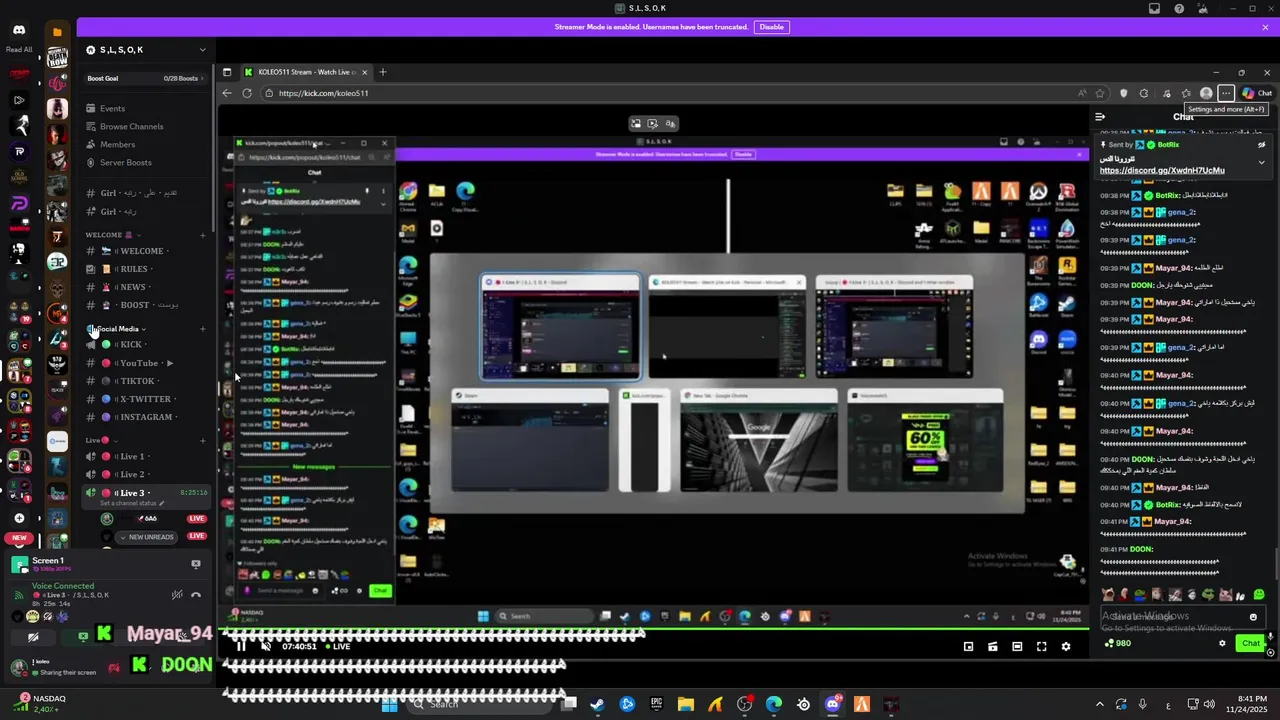Go back in the Edge browser

click(x=227, y=93)
